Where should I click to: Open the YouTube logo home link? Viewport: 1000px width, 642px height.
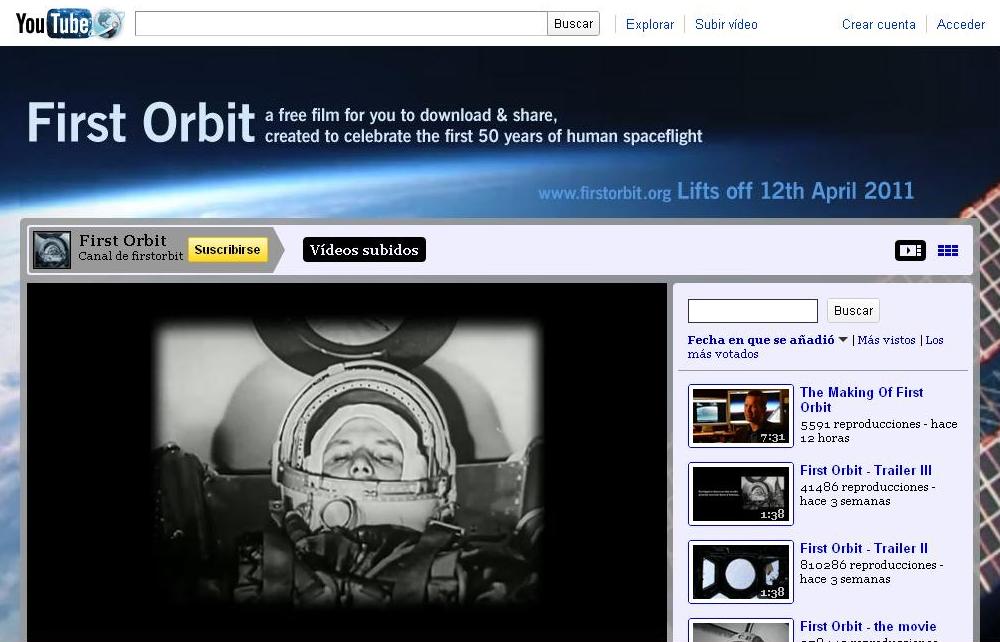pyautogui.click(x=69, y=24)
